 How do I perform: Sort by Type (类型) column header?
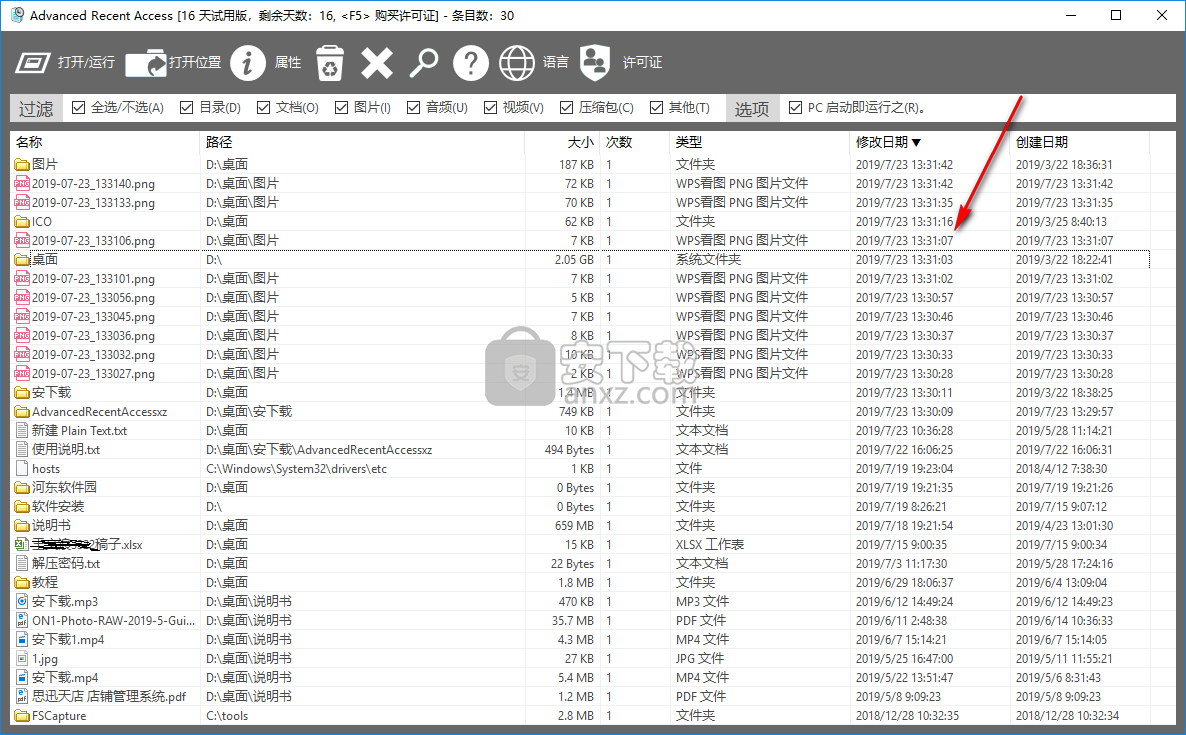(x=759, y=142)
